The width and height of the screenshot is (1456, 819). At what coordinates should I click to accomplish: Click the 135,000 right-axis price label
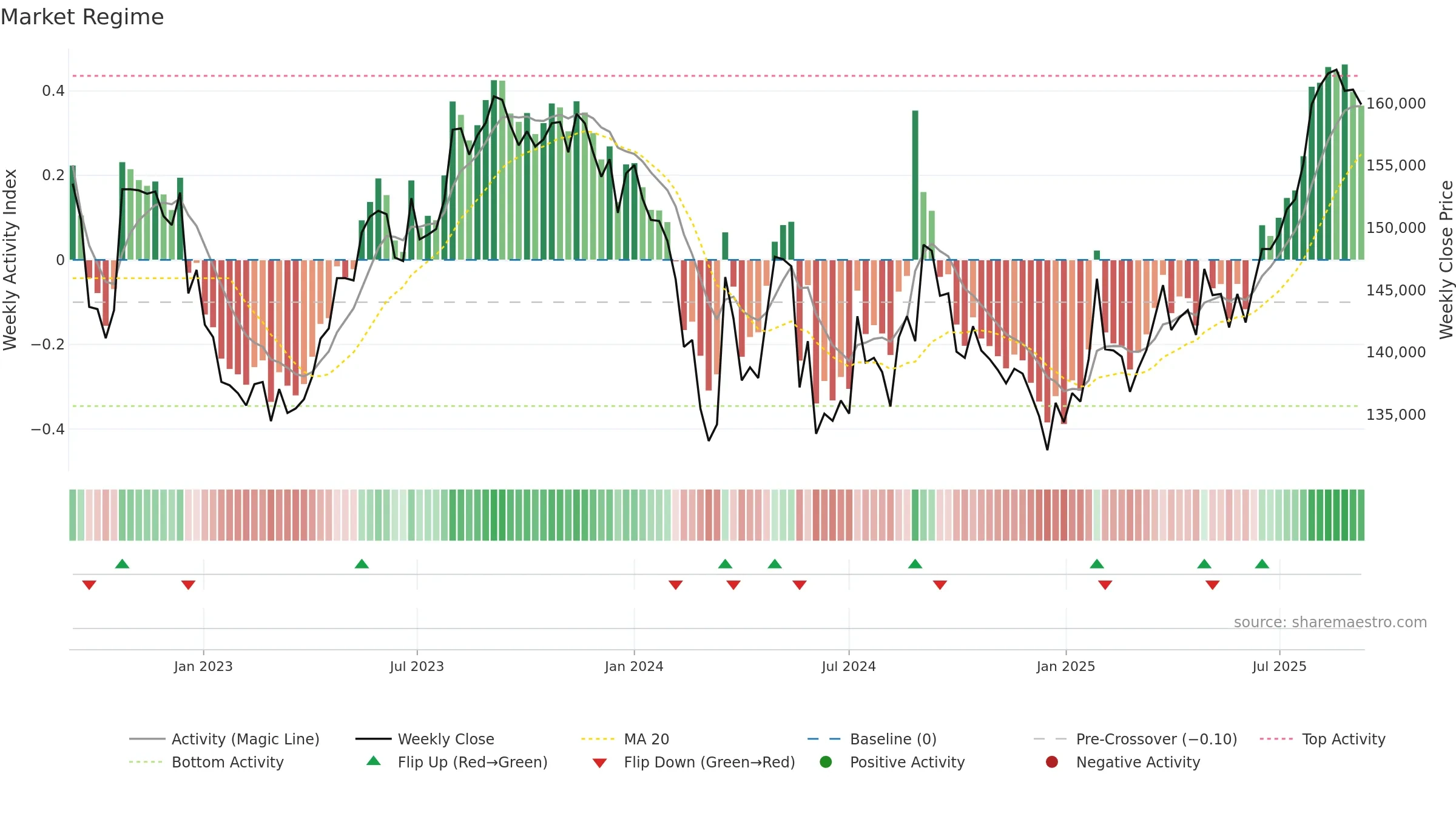click(1396, 415)
